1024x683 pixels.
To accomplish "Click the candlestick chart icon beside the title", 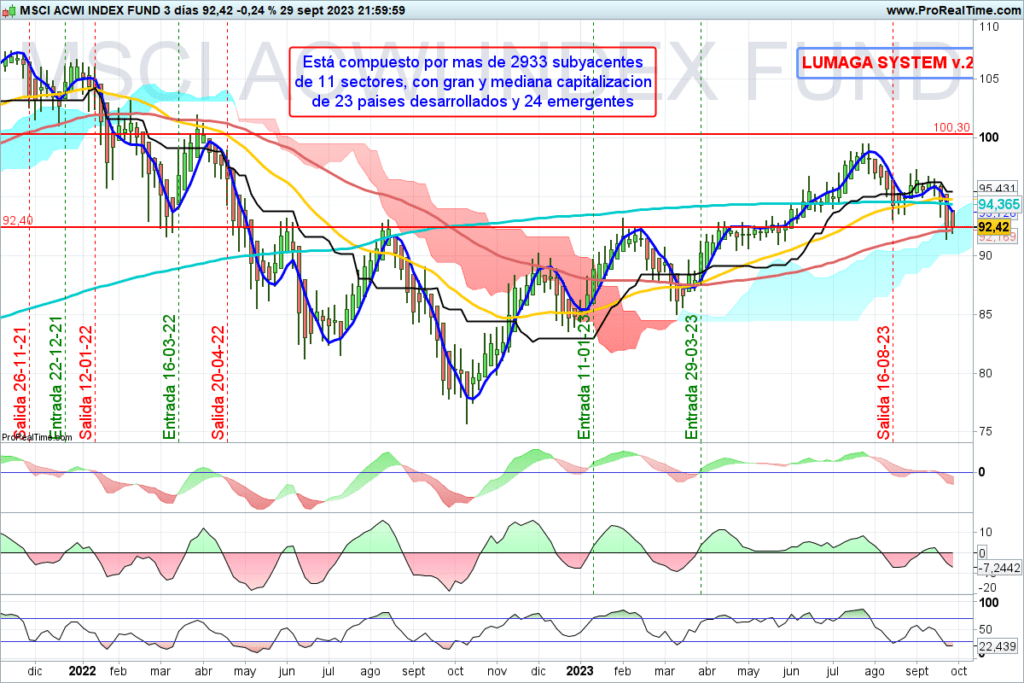I will [x=8, y=11].
